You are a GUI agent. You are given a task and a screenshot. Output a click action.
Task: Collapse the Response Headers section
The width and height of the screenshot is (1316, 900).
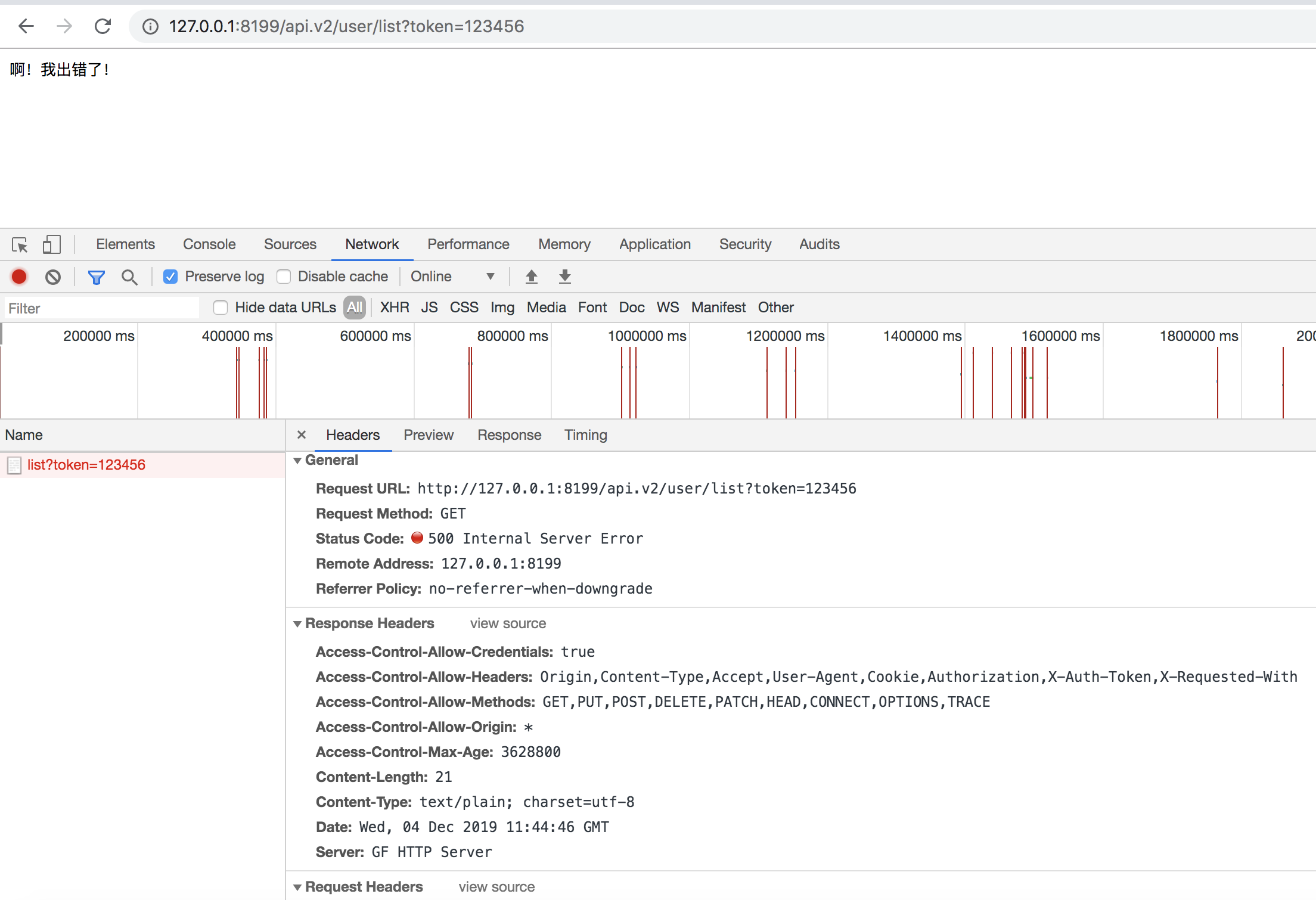(297, 624)
